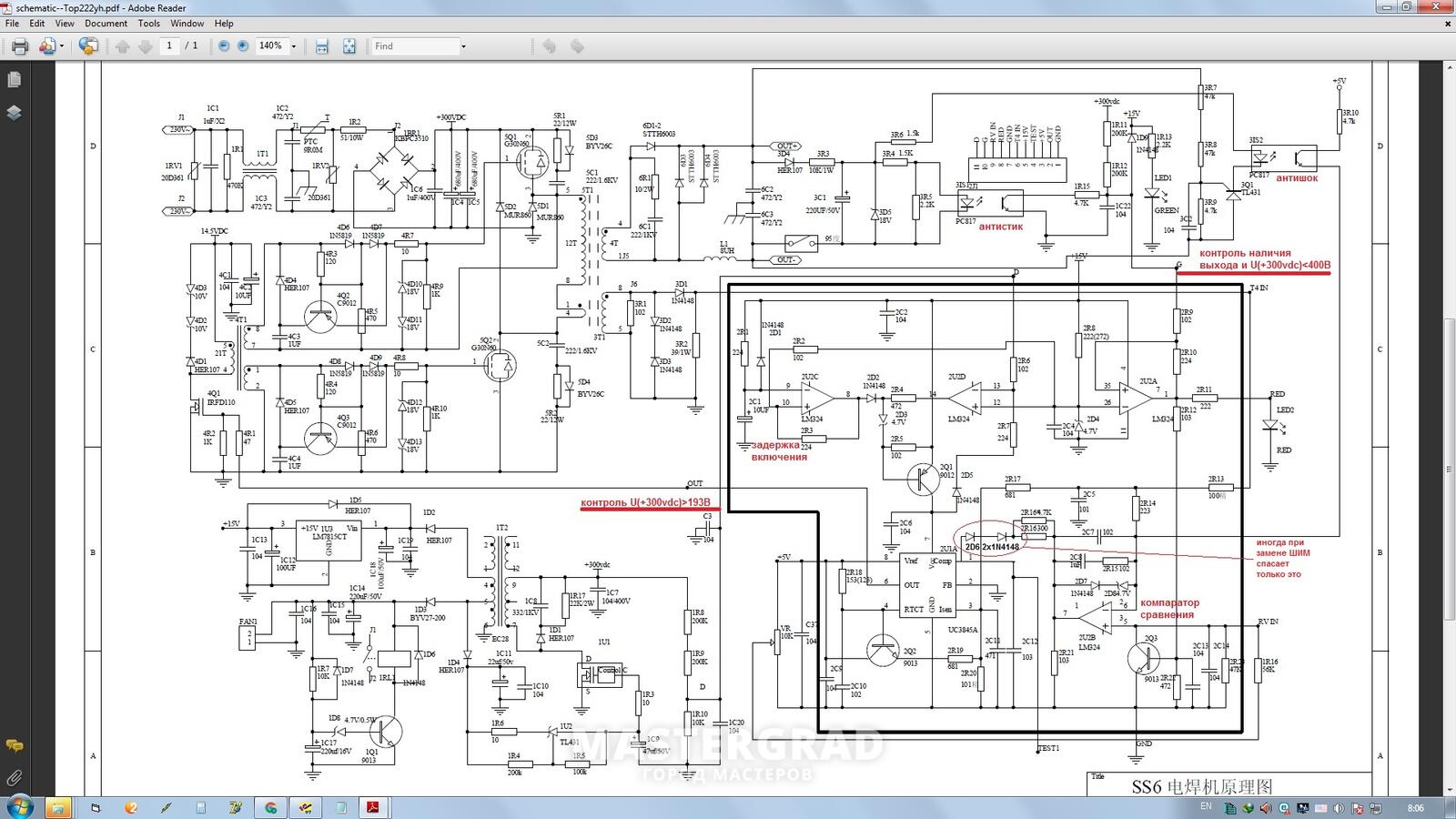Viewport: 1456px width, 819px height.
Task: Open the Tools menu
Action: [x=149, y=24]
